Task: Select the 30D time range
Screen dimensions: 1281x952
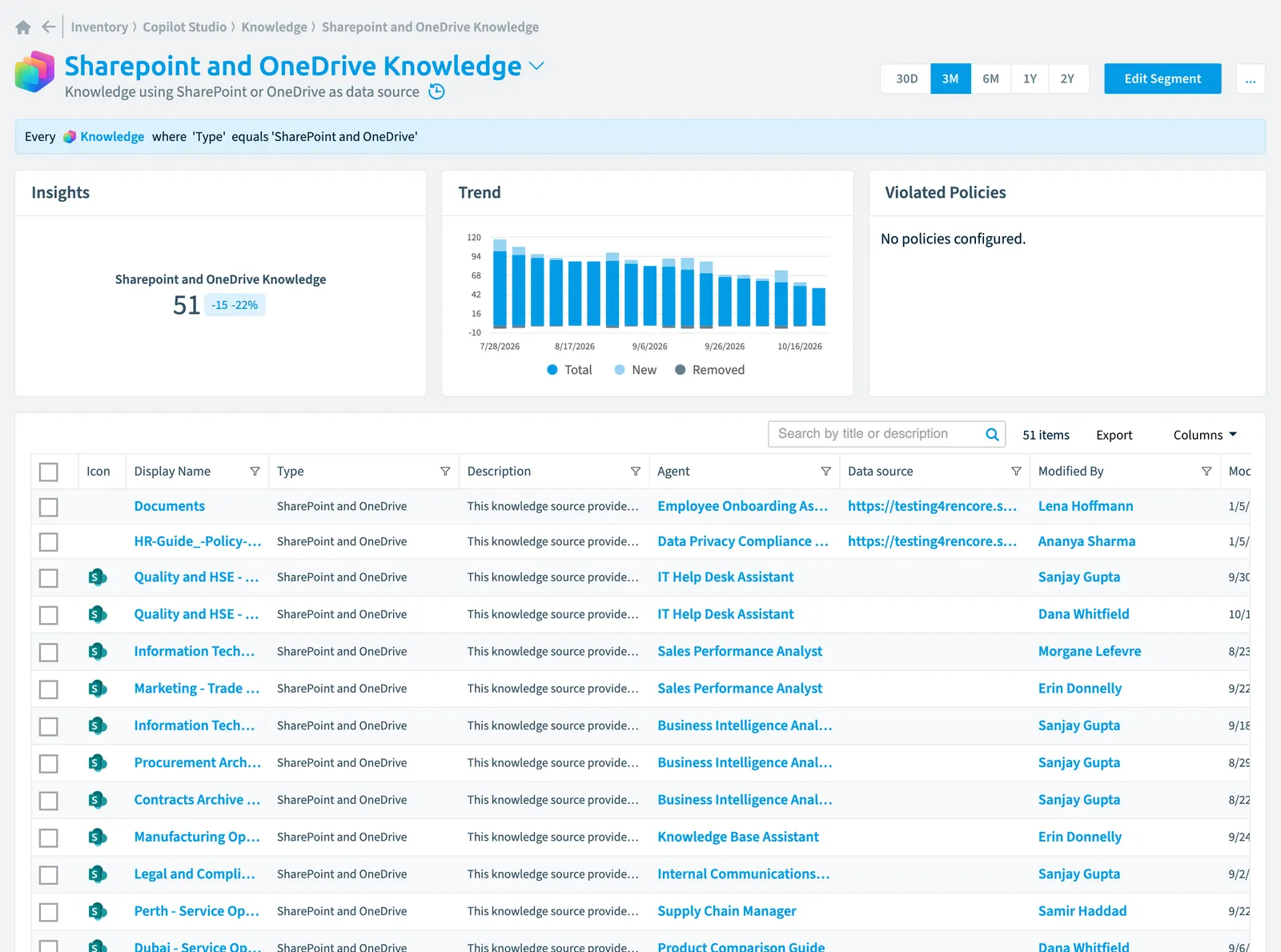Action: [x=906, y=78]
